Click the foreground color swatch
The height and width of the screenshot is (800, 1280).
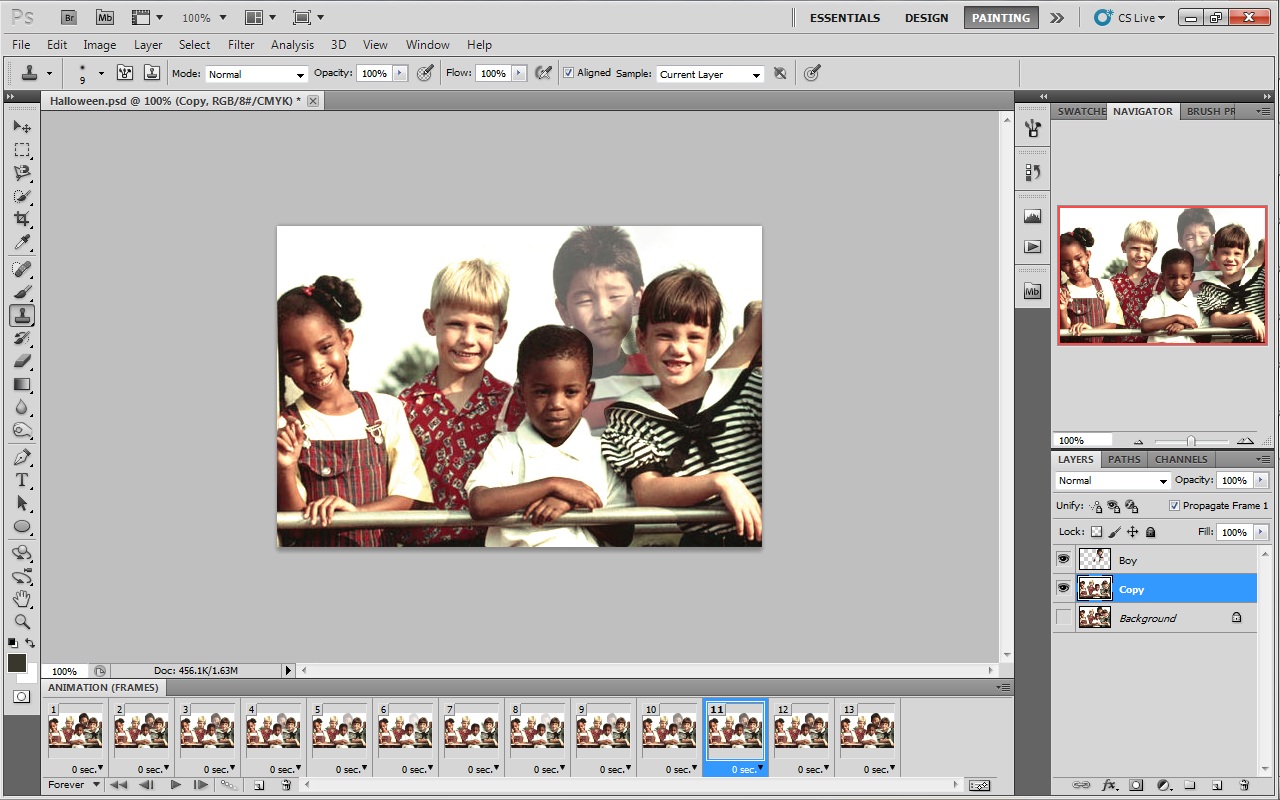17,663
